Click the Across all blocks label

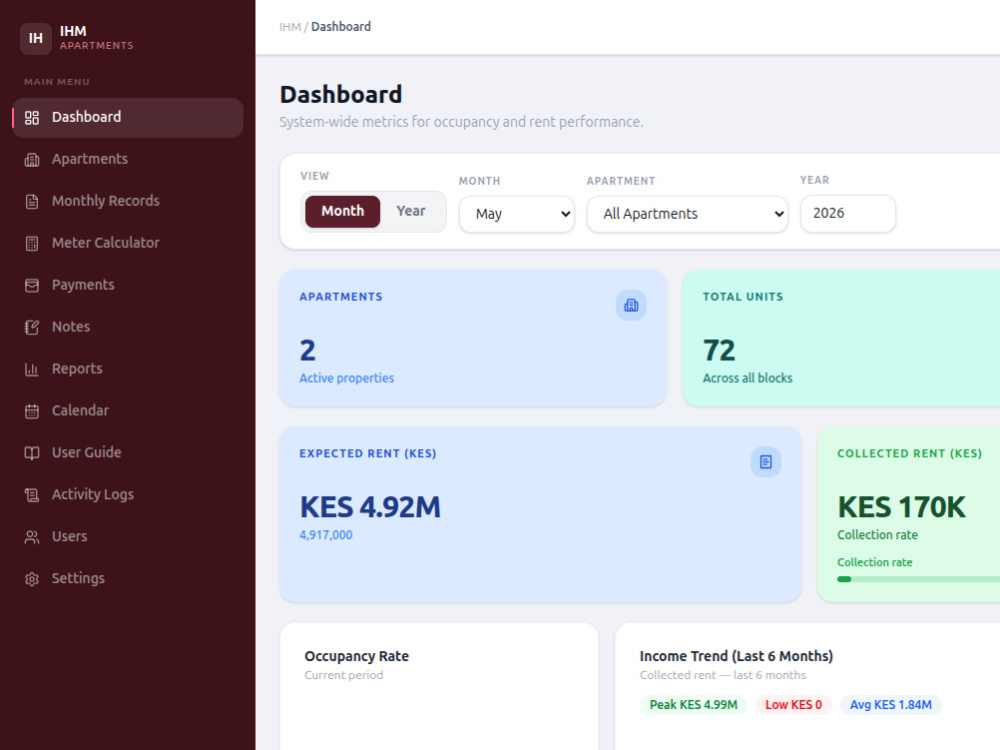tap(747, 378)
